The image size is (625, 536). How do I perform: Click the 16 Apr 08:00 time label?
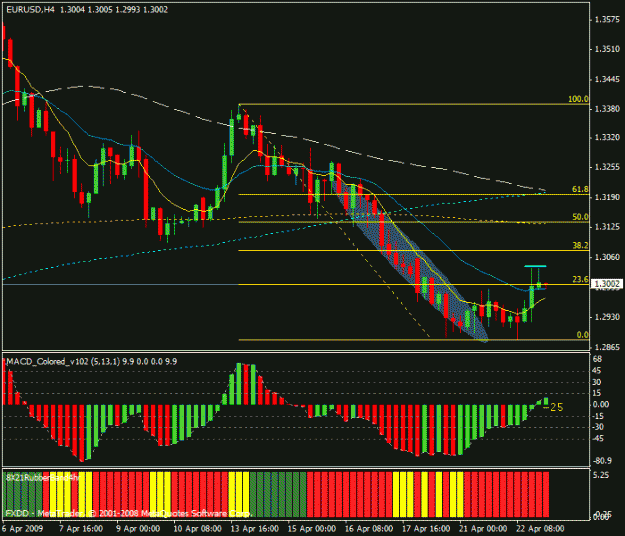[x=369, y=528]
